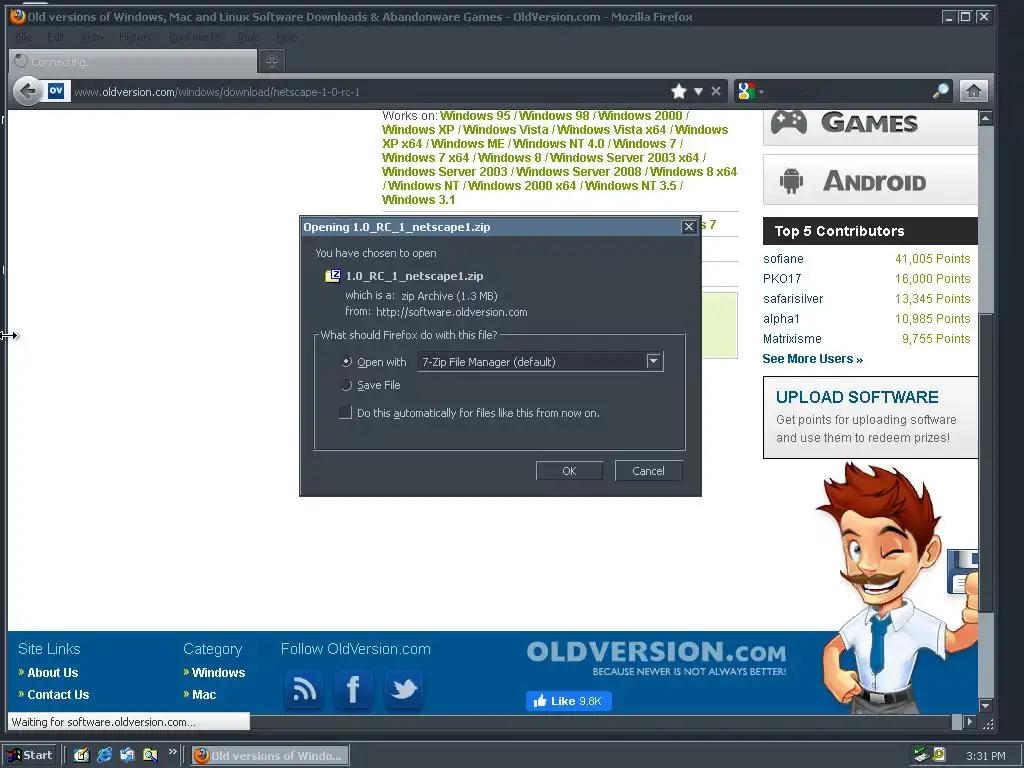Click the UPLOAD SOFTWARE heading
This screenshot has height=768, width=1024.
coord(857,397)
